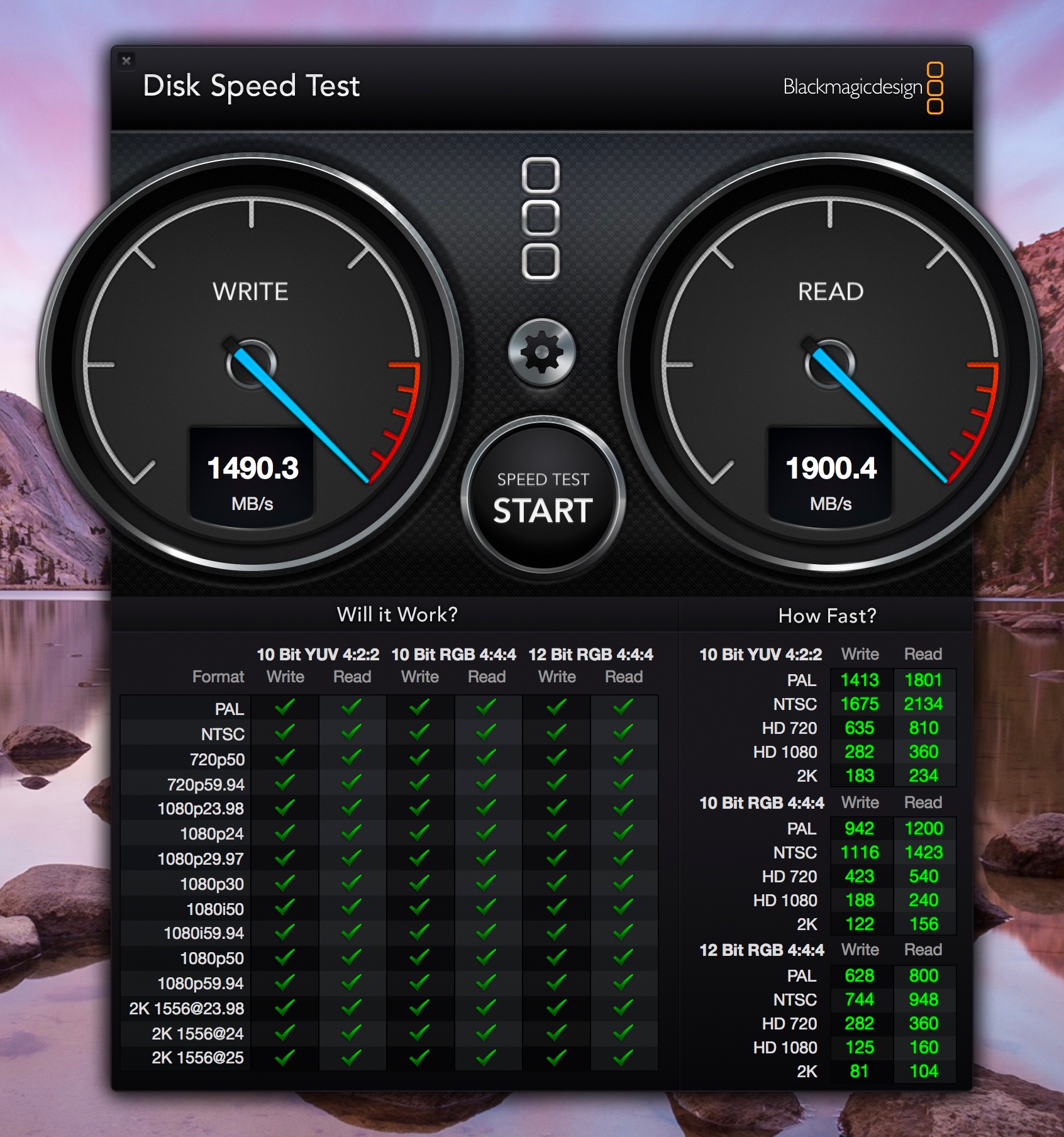
Task: Click the 'Will it Work?' heading
Action: (397, 614)
